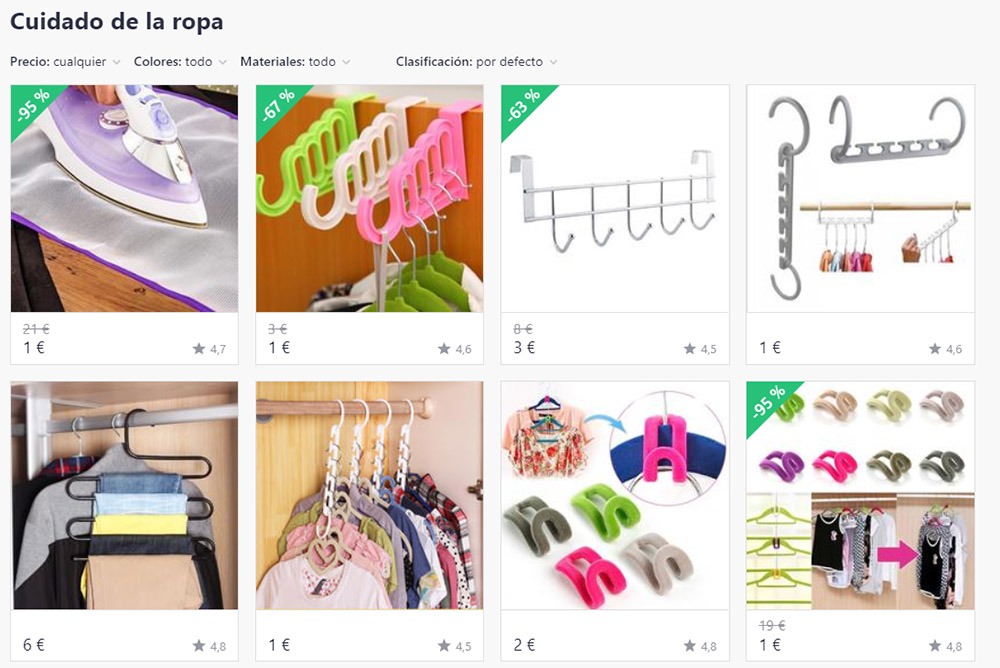Click the -95 % badge on the ironing cloth
The height and width of the screenshot is (668, 1000).
tap(33, 106)
